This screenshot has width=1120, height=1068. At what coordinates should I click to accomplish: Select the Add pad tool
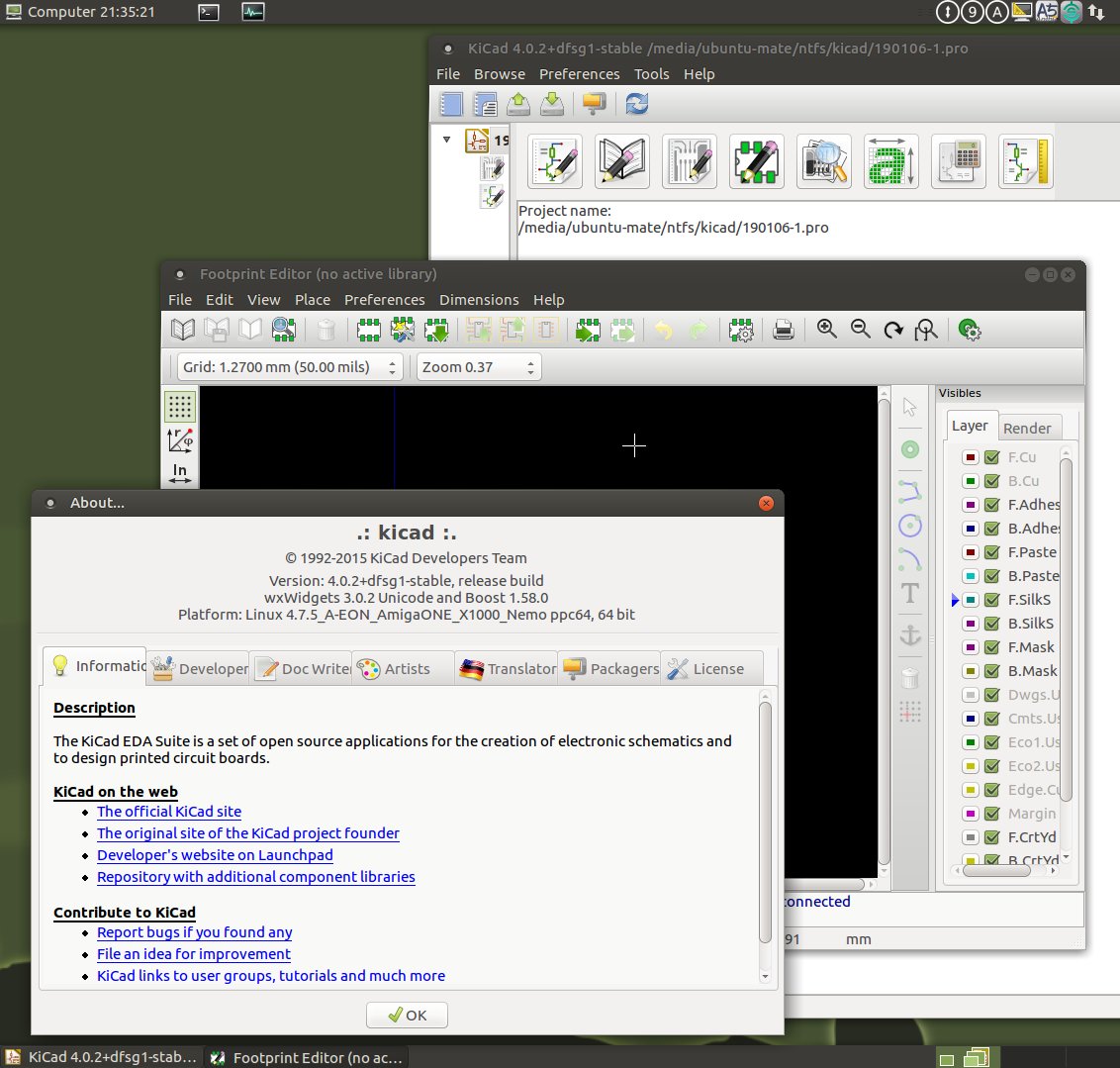coord(910,449)
